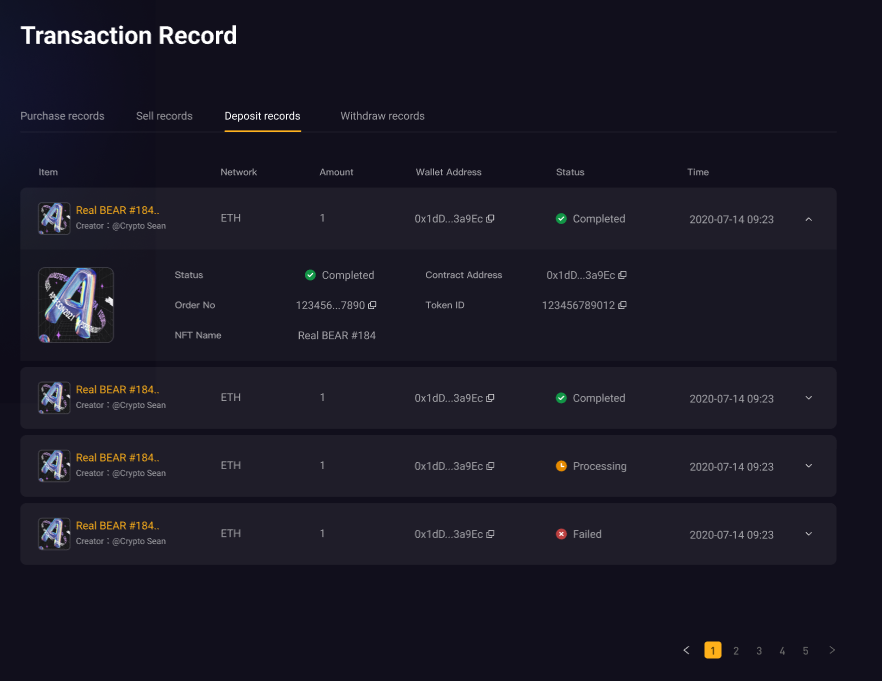Click the red Failed status icon
Viewport: 882px width, 681px height.
561,534
